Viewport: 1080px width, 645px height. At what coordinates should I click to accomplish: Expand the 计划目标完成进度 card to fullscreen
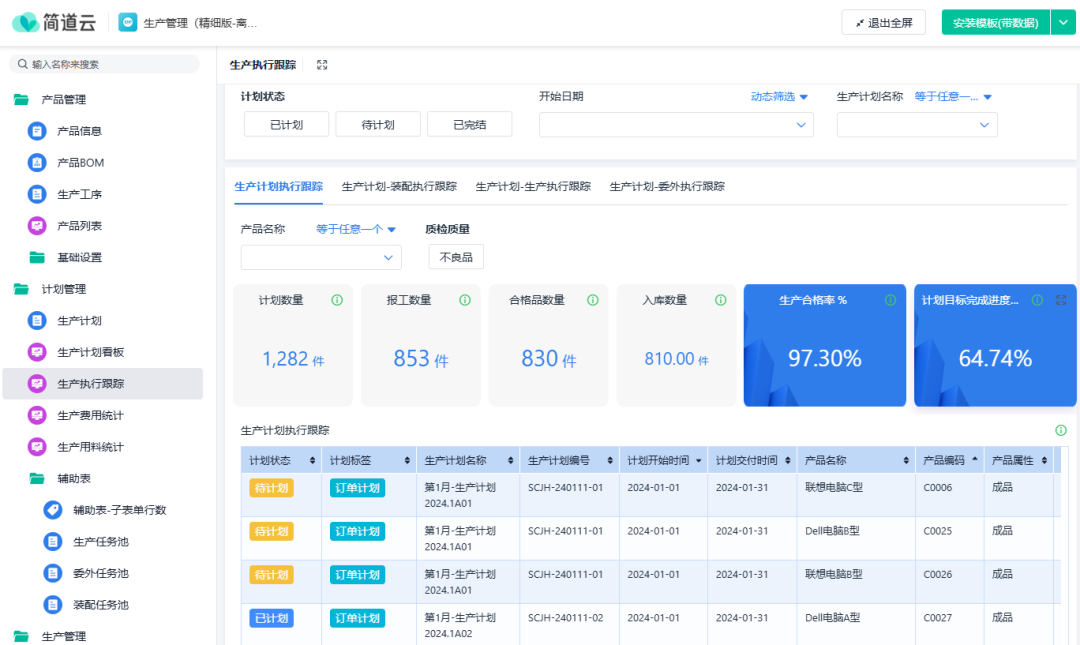(1061, 300)
